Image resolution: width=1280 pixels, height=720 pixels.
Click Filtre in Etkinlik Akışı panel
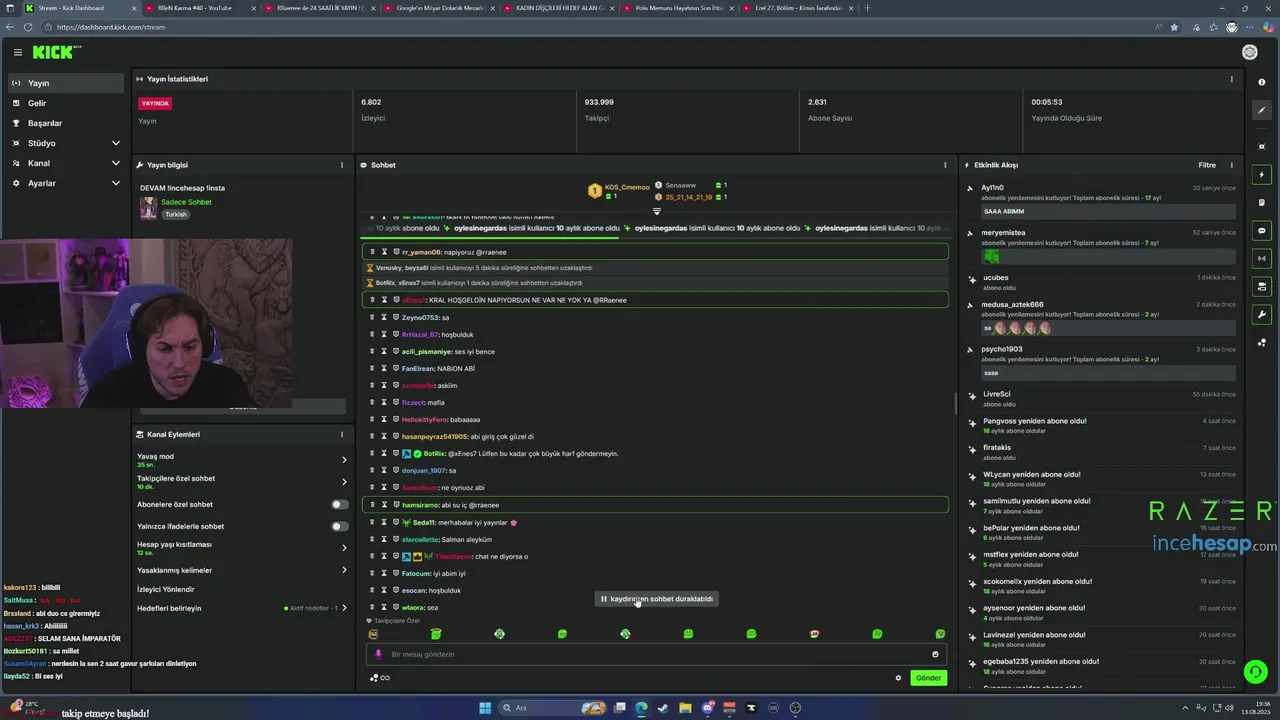coord(1207,165)
